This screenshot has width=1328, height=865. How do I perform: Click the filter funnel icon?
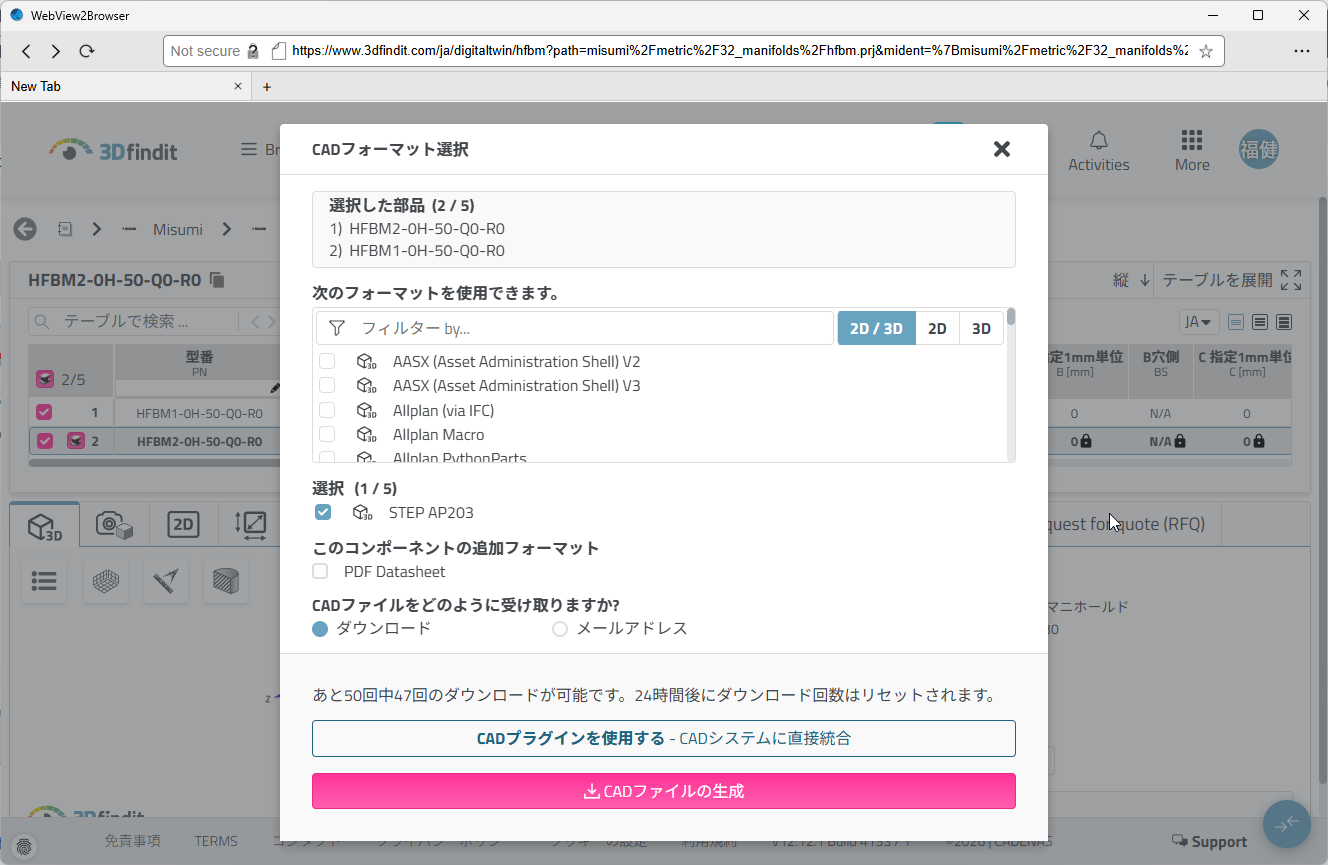337,328
